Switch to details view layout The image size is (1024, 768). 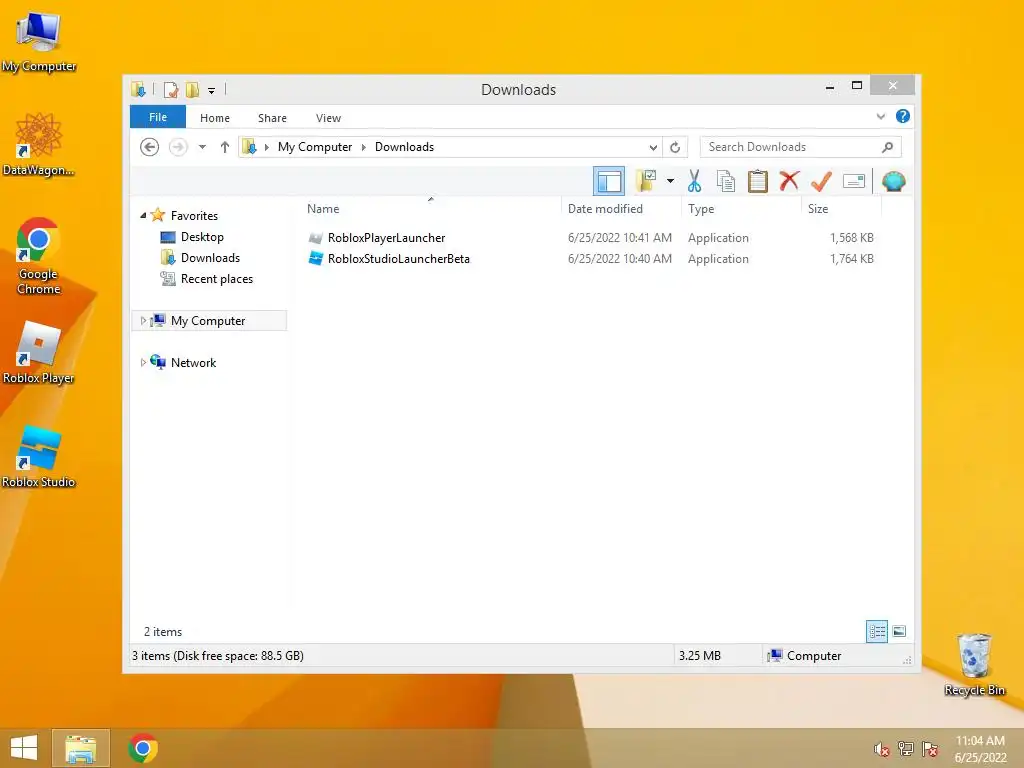pyautogui.click(x=877, y=631)
